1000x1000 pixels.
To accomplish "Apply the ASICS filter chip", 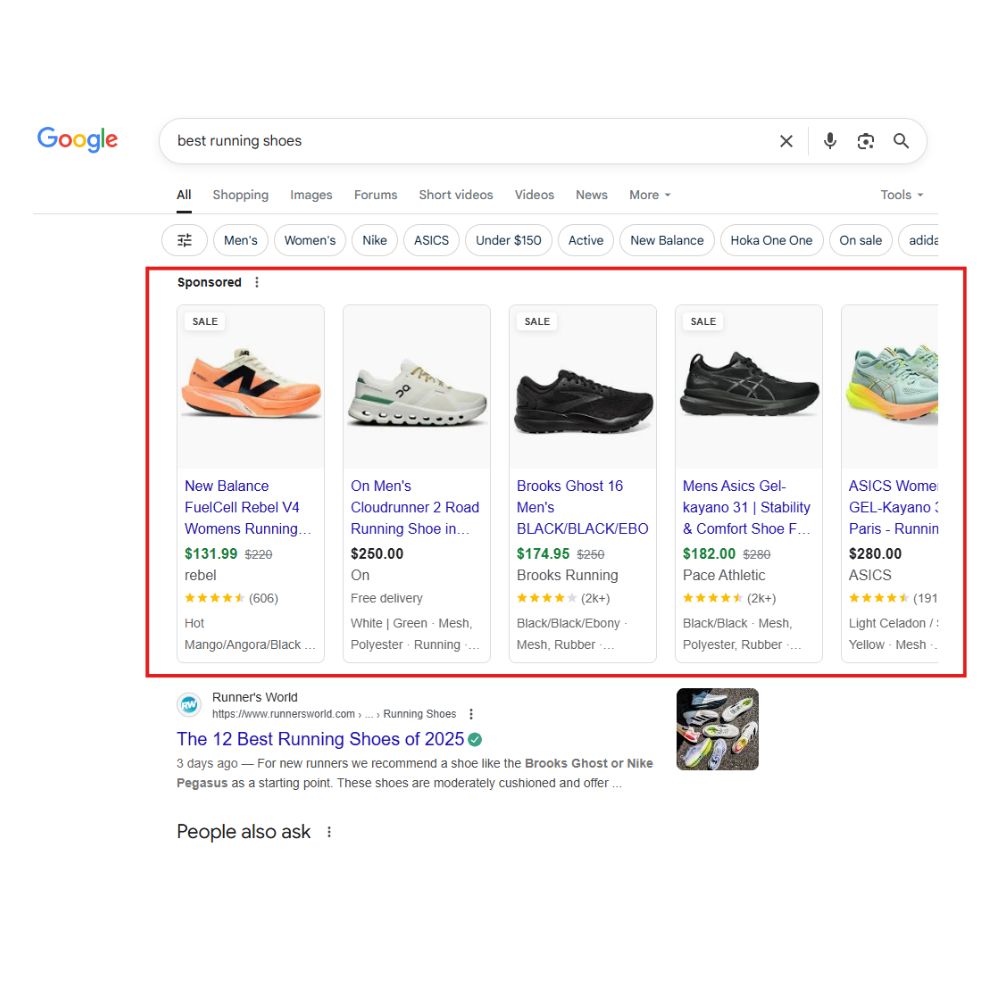I will click(431, 240).
